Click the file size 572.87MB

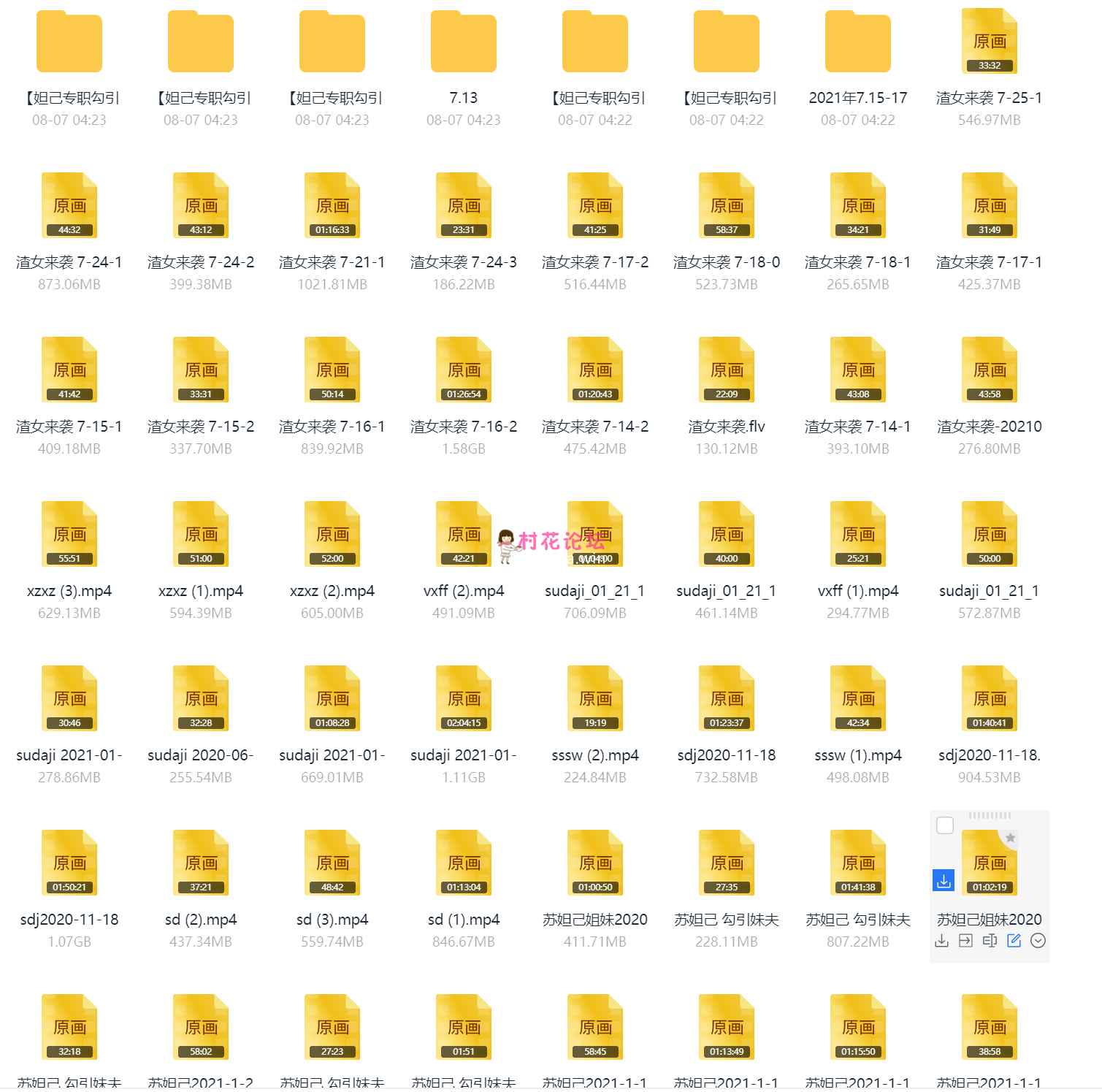(990, 613)
